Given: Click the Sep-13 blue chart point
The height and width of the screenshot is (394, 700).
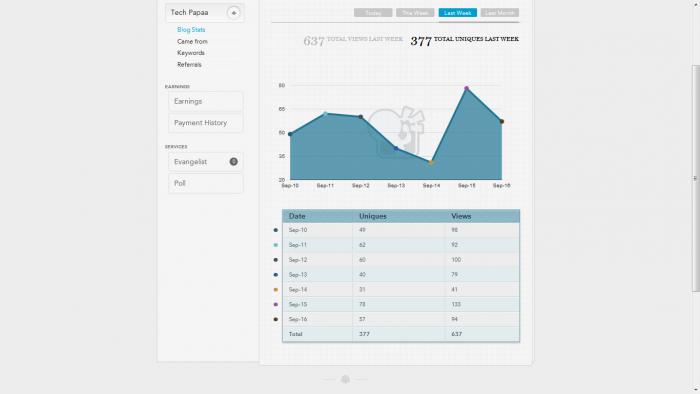Looking at the screenshot, I should [x=396, y=148].
